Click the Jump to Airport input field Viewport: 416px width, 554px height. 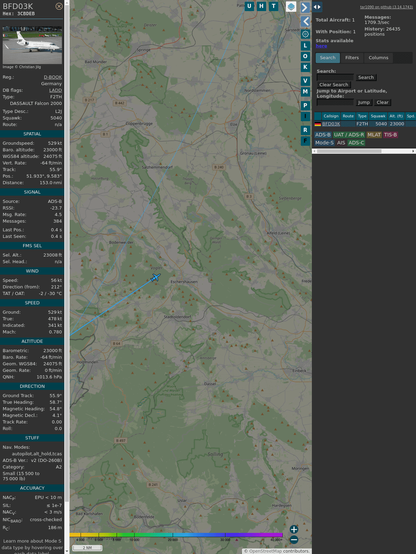[335, 102]
